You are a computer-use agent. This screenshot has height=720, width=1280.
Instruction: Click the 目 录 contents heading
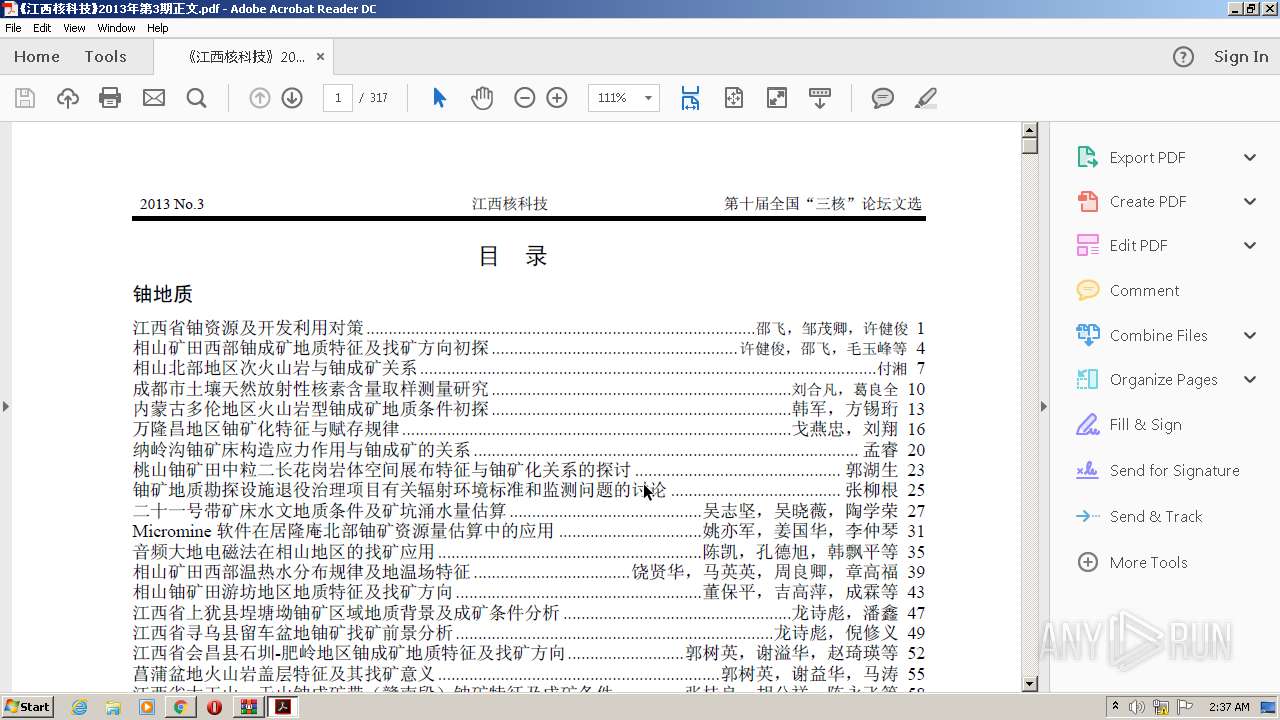(x=513, y=256)
